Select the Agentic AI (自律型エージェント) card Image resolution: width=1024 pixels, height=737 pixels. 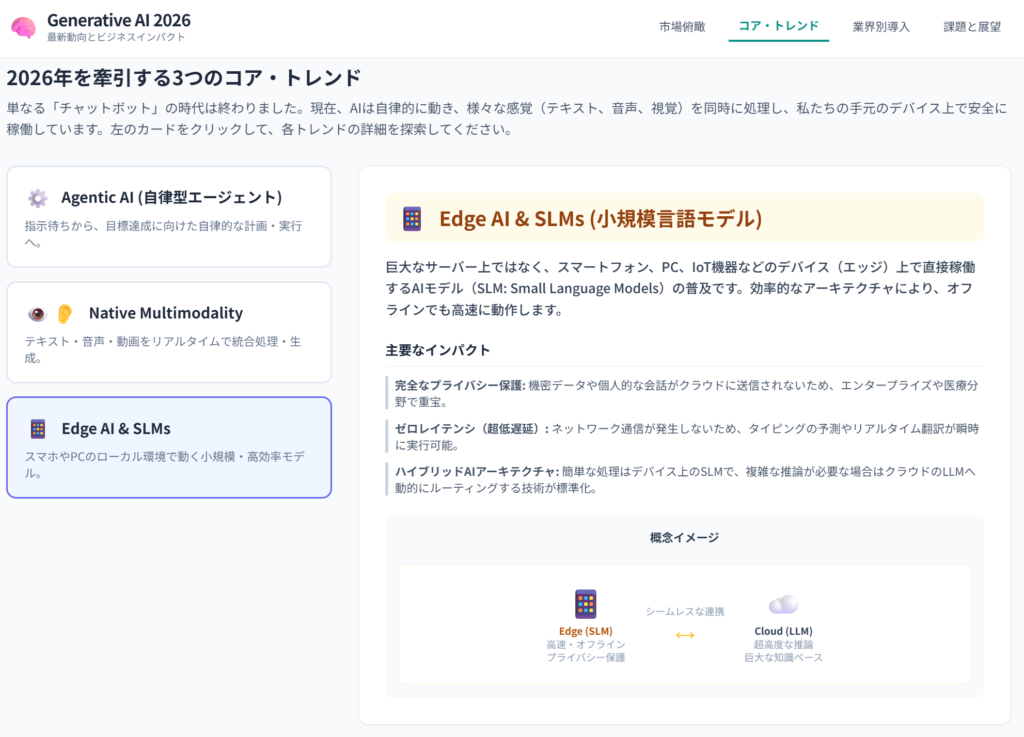pos(169,217)
